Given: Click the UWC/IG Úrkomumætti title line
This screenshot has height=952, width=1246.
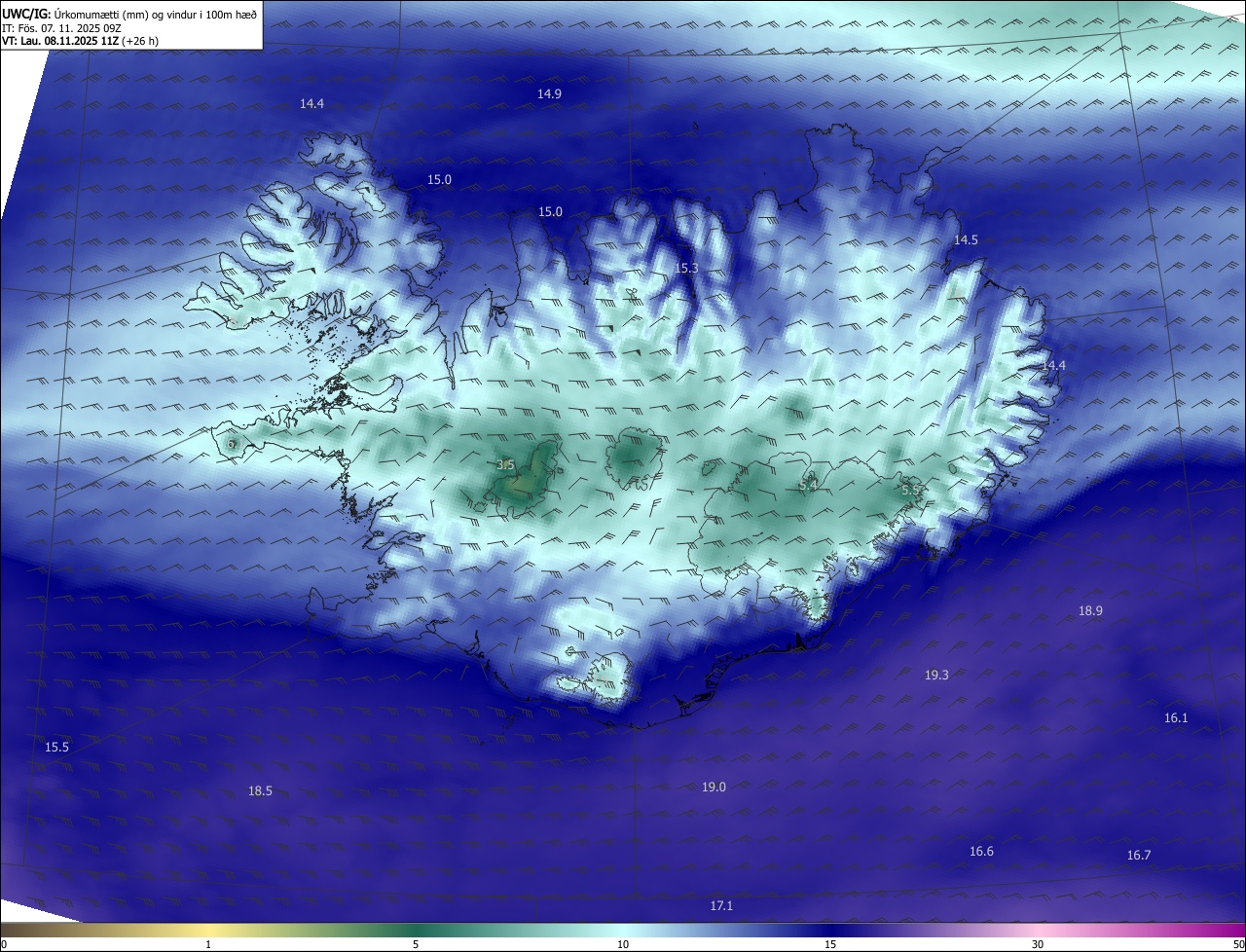Looking at the screenshot, I should tap(129, 14).
